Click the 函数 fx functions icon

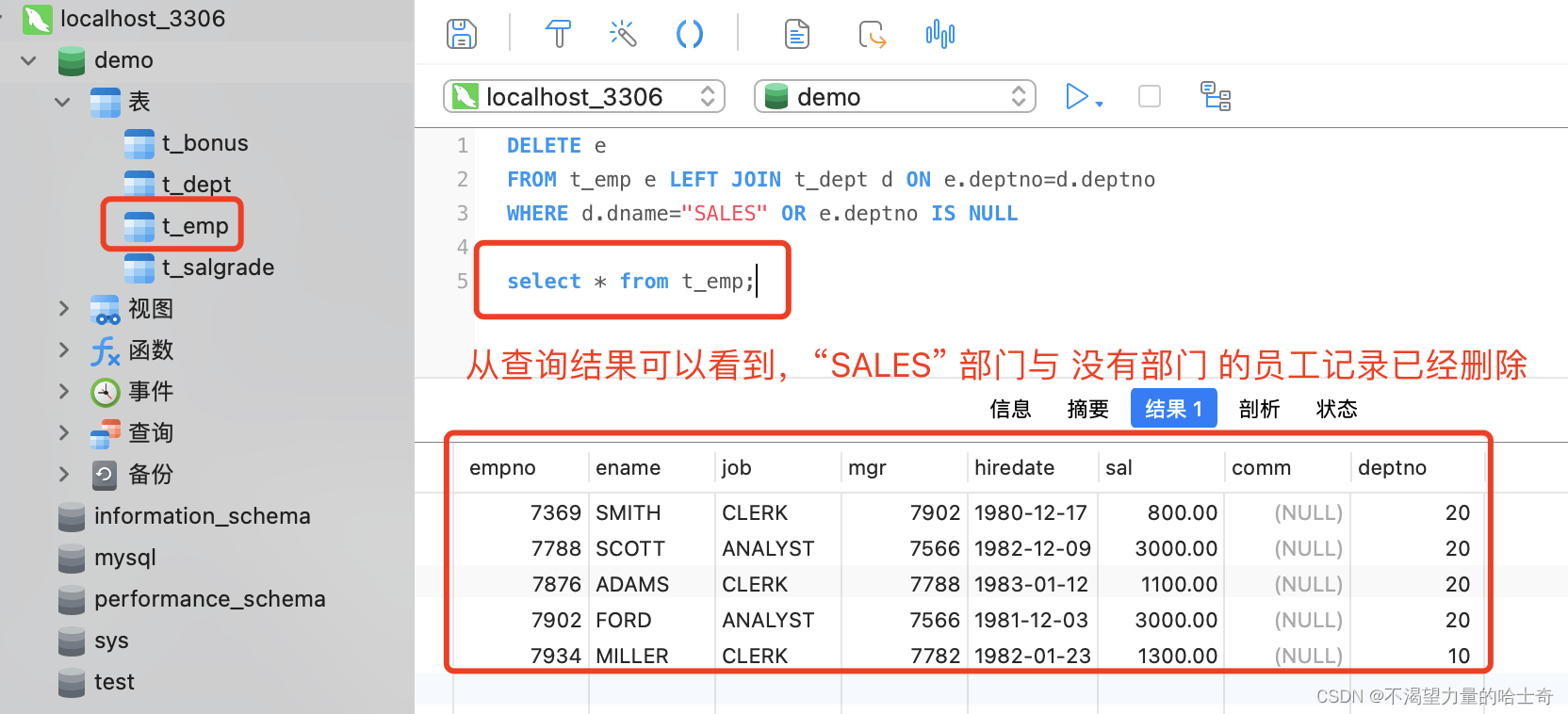(x=105, y=350)
